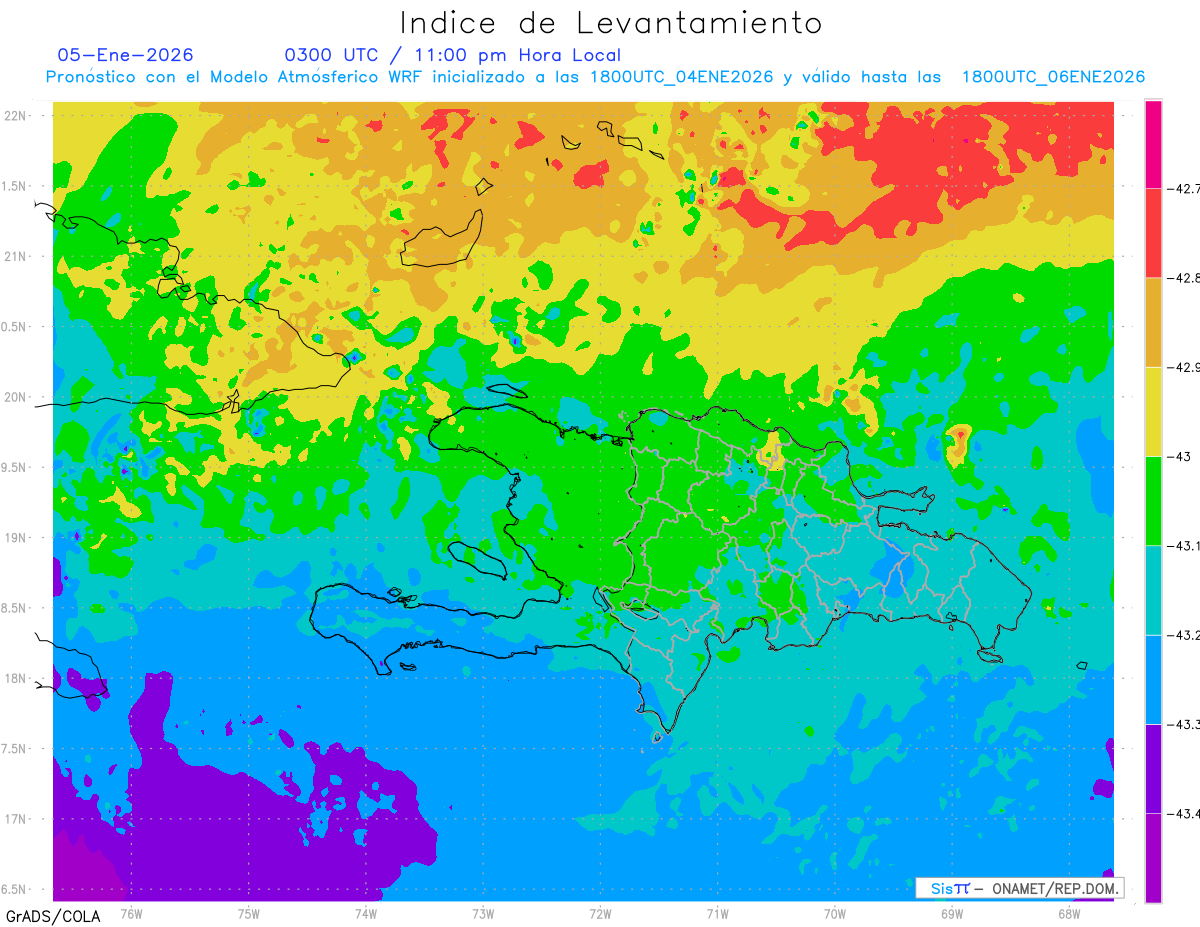Click the legend value '-43.1'
Image resolution: width=1200 pixels, height=927 pixels.
(1183, 546)
